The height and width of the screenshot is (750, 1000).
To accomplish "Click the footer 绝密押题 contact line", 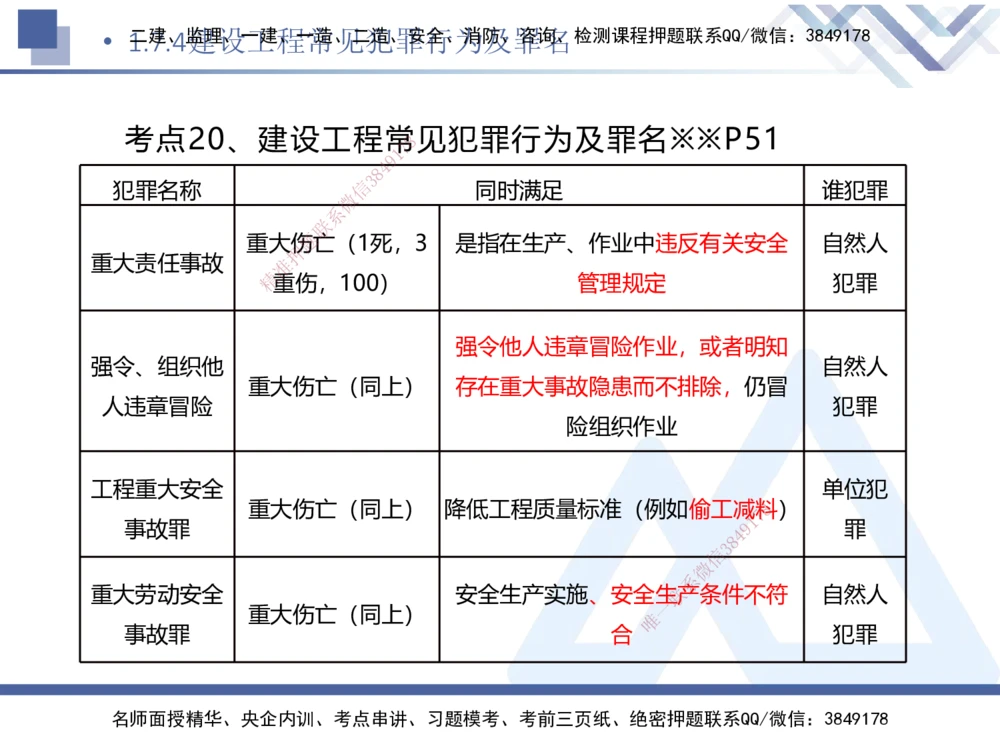I will click(500, 718).
